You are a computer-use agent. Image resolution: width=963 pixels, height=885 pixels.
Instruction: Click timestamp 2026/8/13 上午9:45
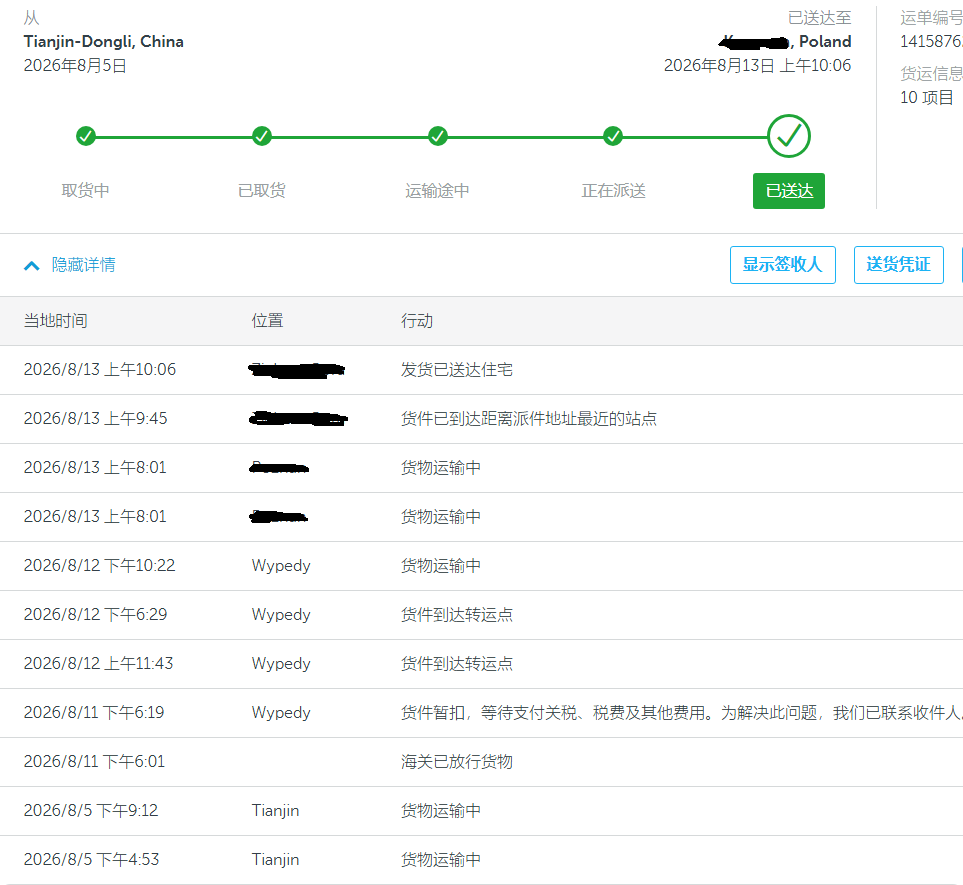(x=96, y=418)
